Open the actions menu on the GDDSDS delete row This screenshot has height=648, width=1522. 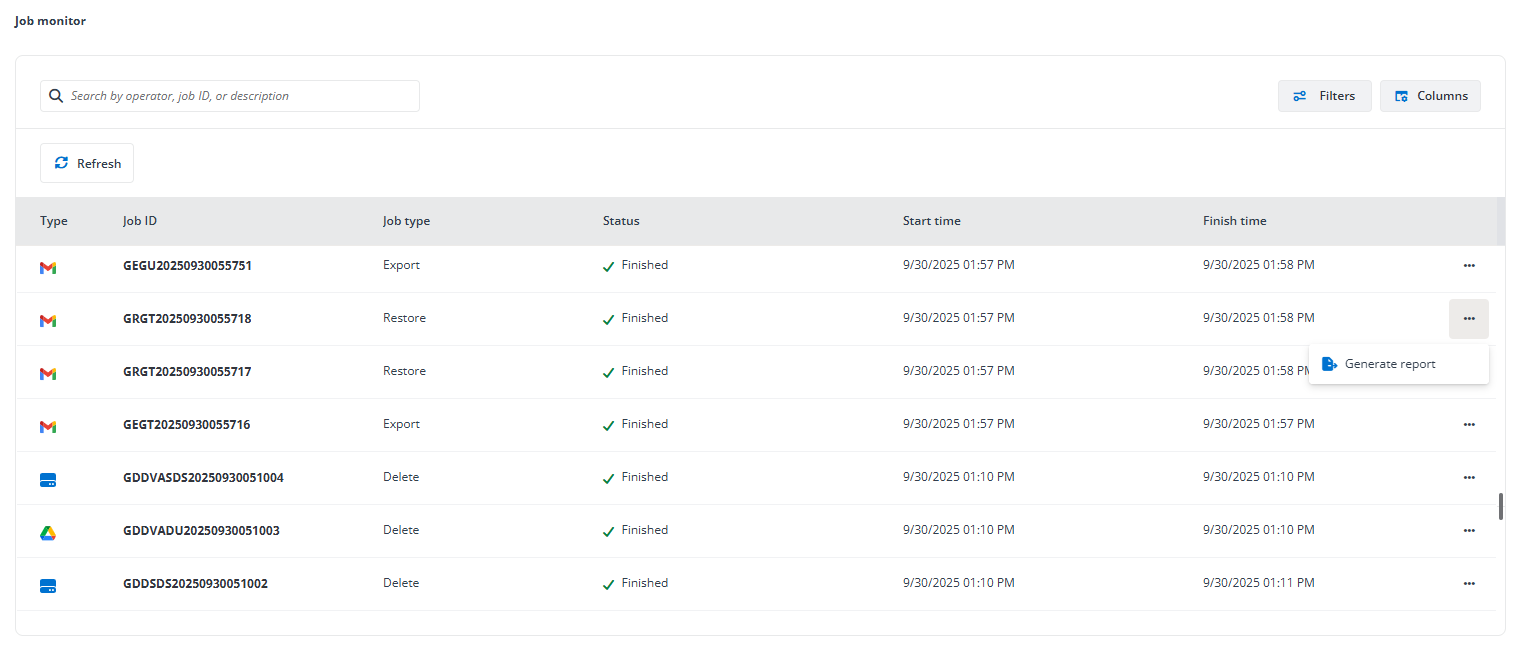click(1469, 583)
